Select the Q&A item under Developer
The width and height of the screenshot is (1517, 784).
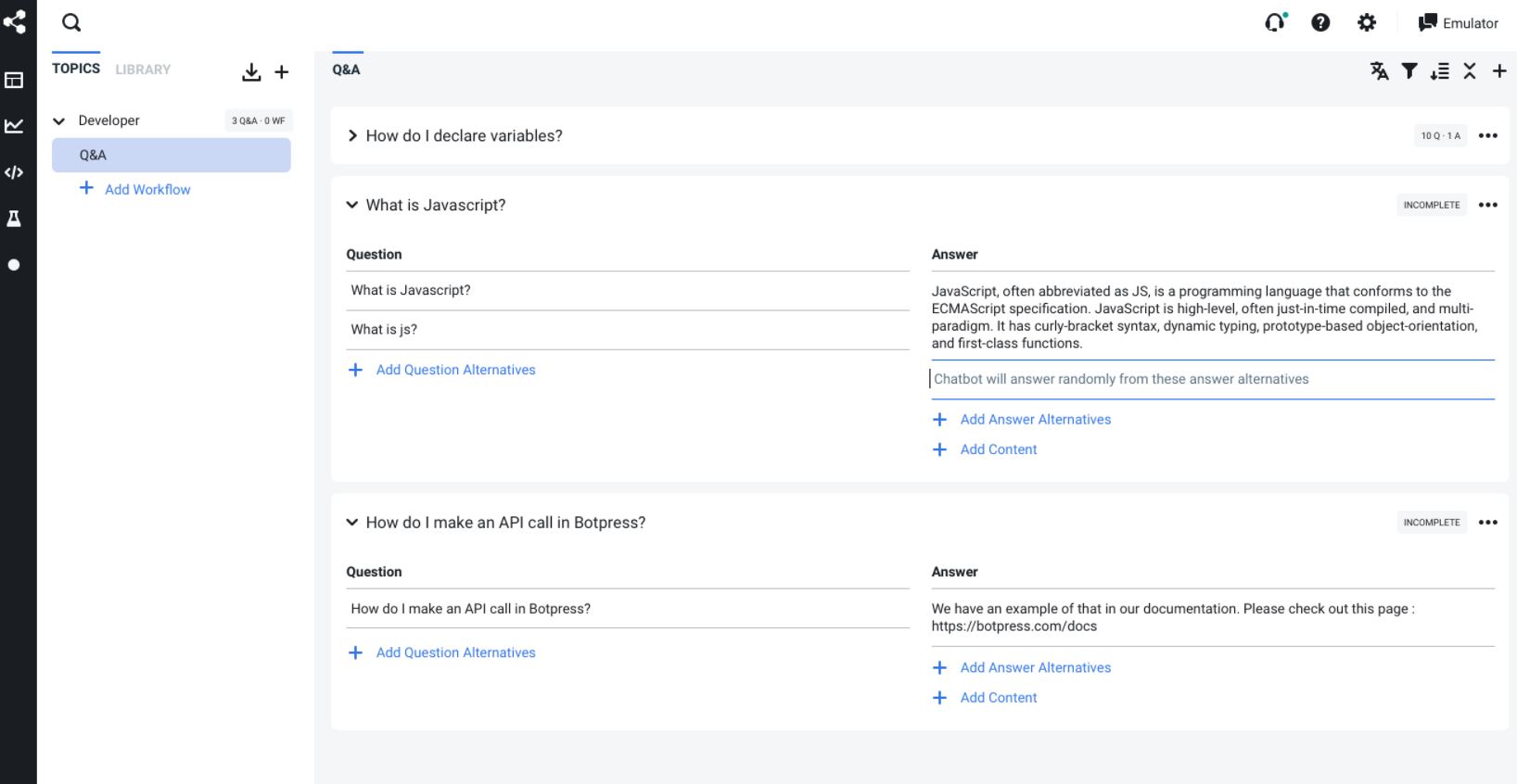pos(172,156)
